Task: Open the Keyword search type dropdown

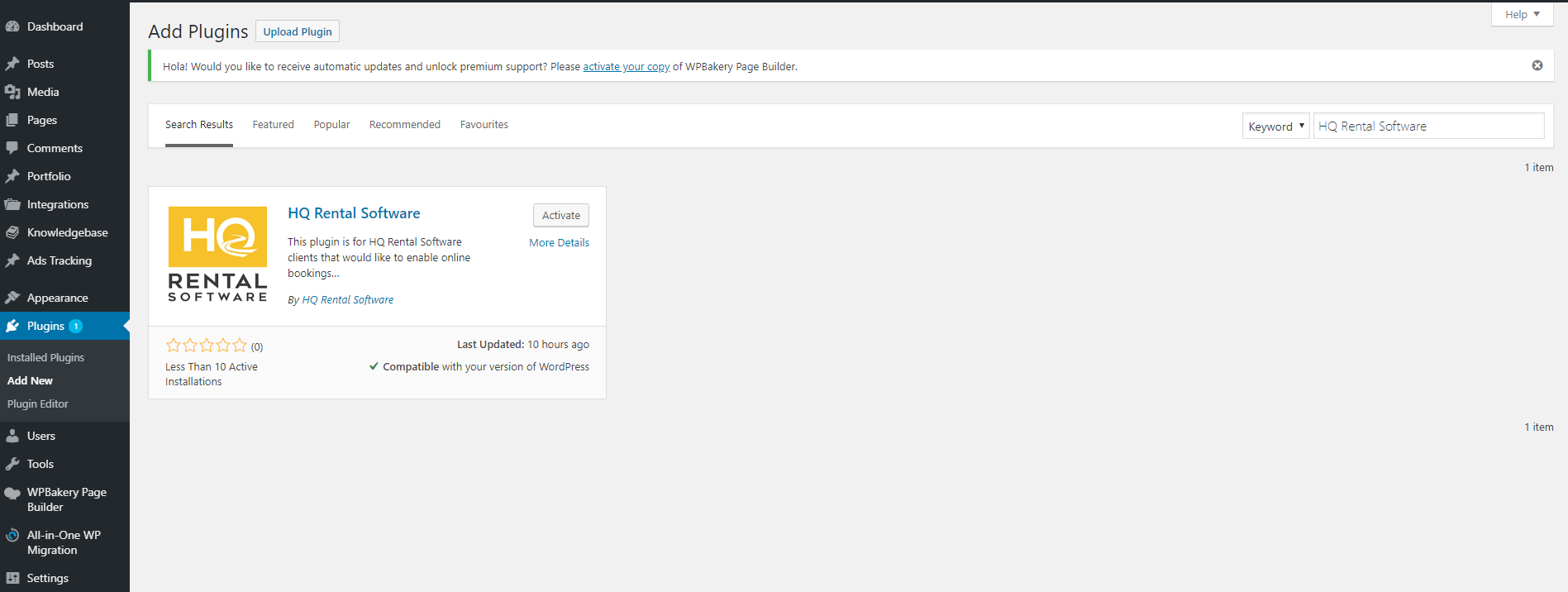Action: (x=1276, y=126)
